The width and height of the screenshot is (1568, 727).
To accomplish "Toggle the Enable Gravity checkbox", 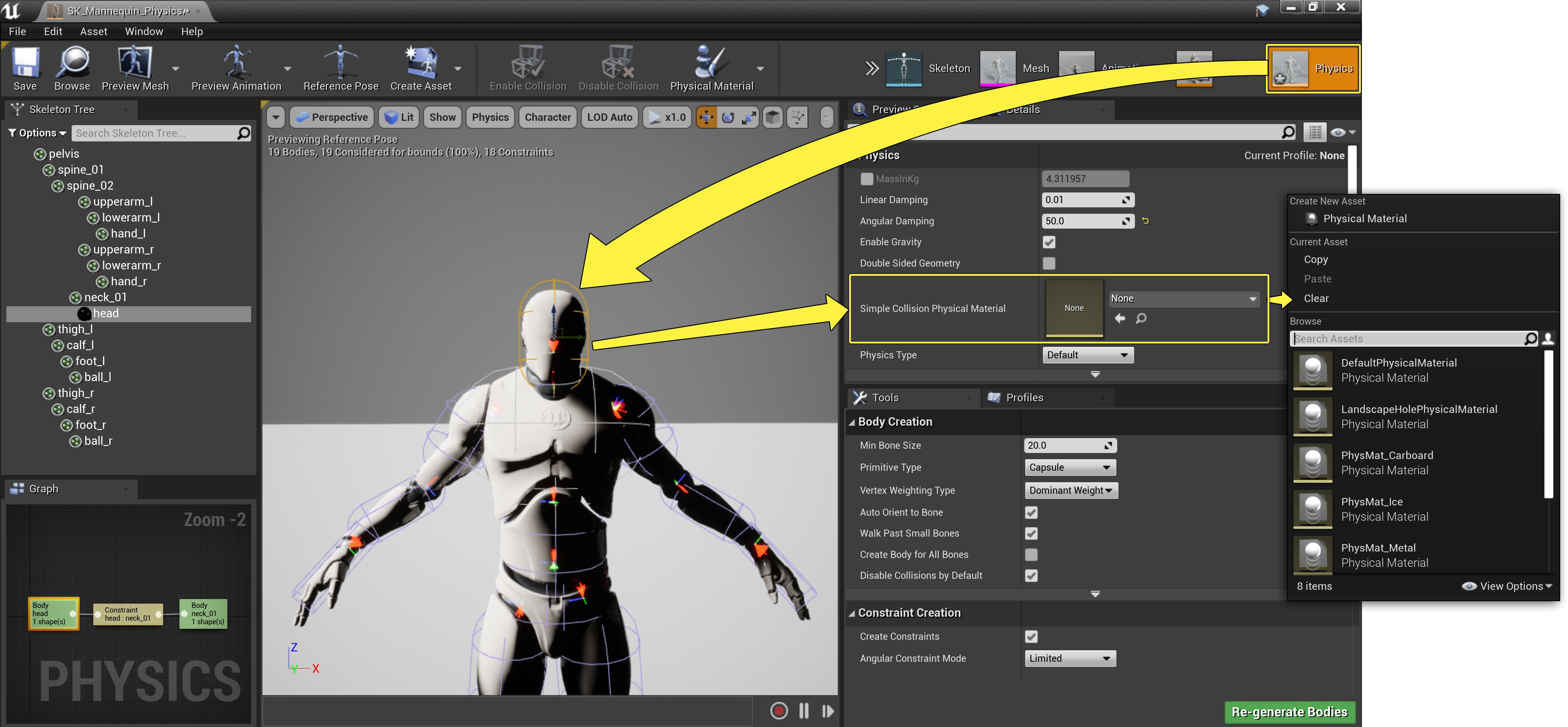I will 1049,242.
